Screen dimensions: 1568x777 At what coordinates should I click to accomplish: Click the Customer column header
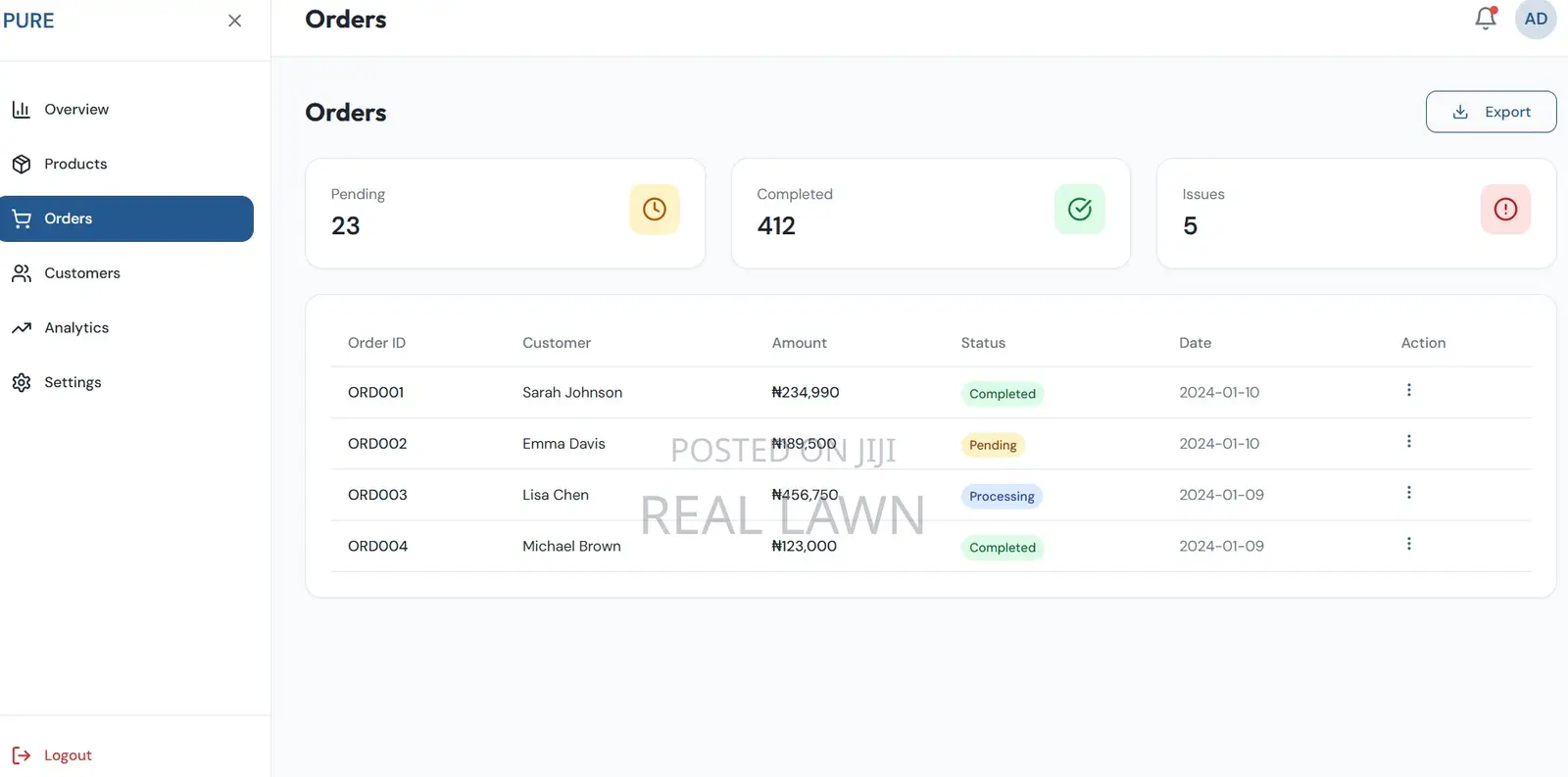coord(557,343)
